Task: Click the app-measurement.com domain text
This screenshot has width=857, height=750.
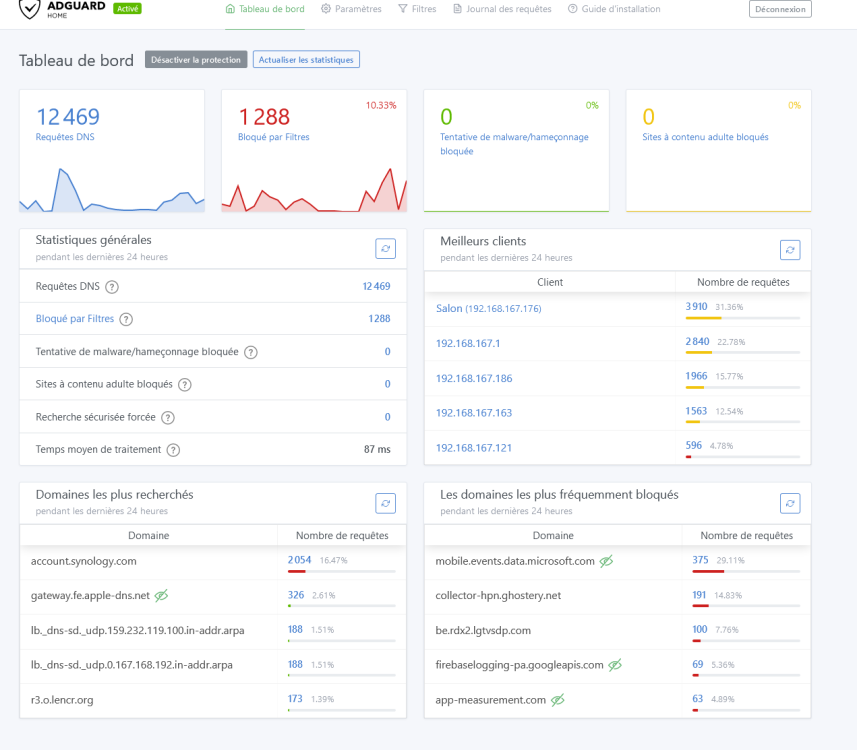Action: (x=490, y=700)
